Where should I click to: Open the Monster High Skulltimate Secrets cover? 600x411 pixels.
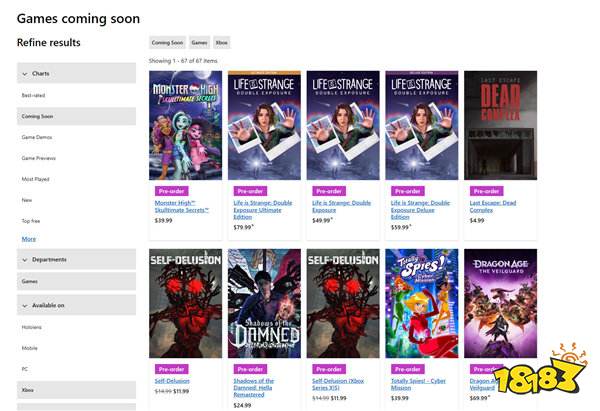(x=186, y=125)
